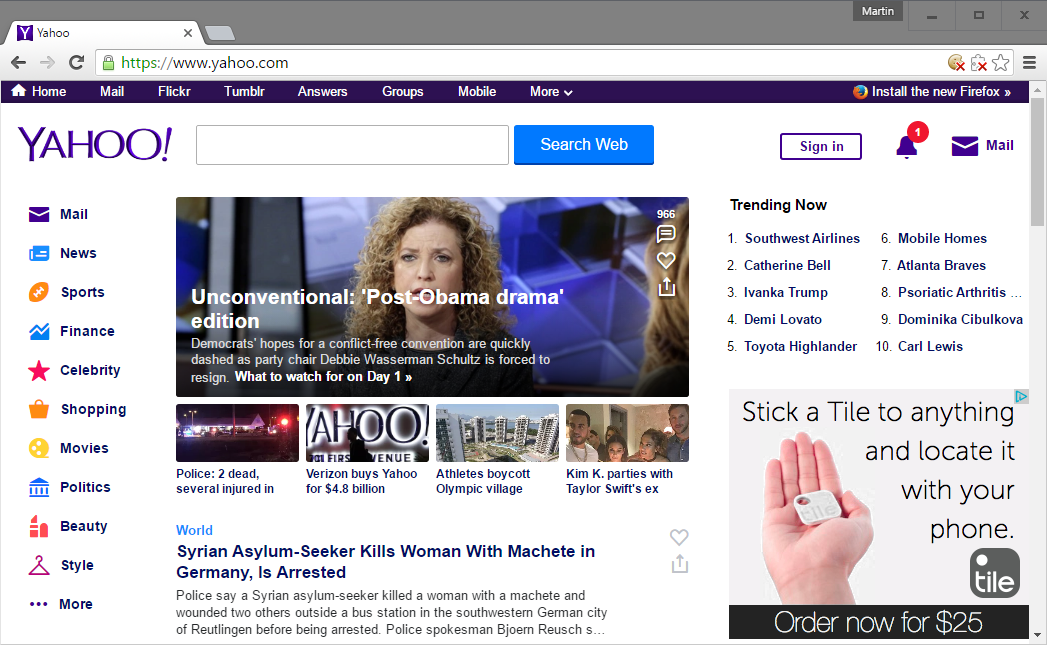Viewport: 1047px width, 645px height.
Task: Click the Shopping bag icon
Action: [39, 409]
